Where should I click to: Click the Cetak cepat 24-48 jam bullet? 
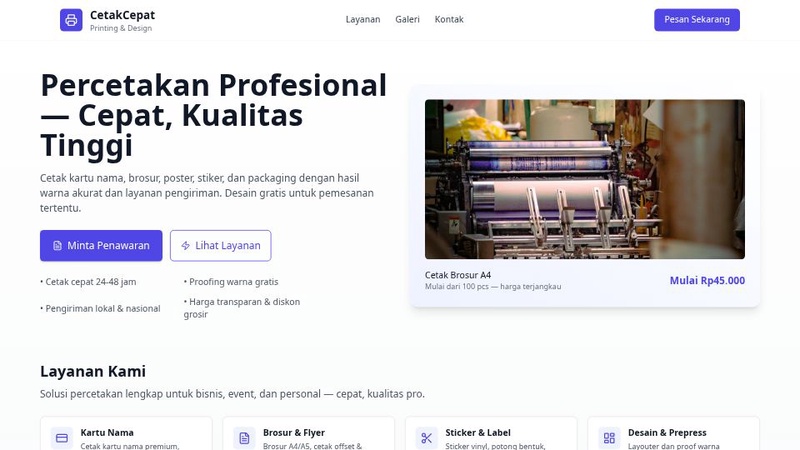click(88, 282)
